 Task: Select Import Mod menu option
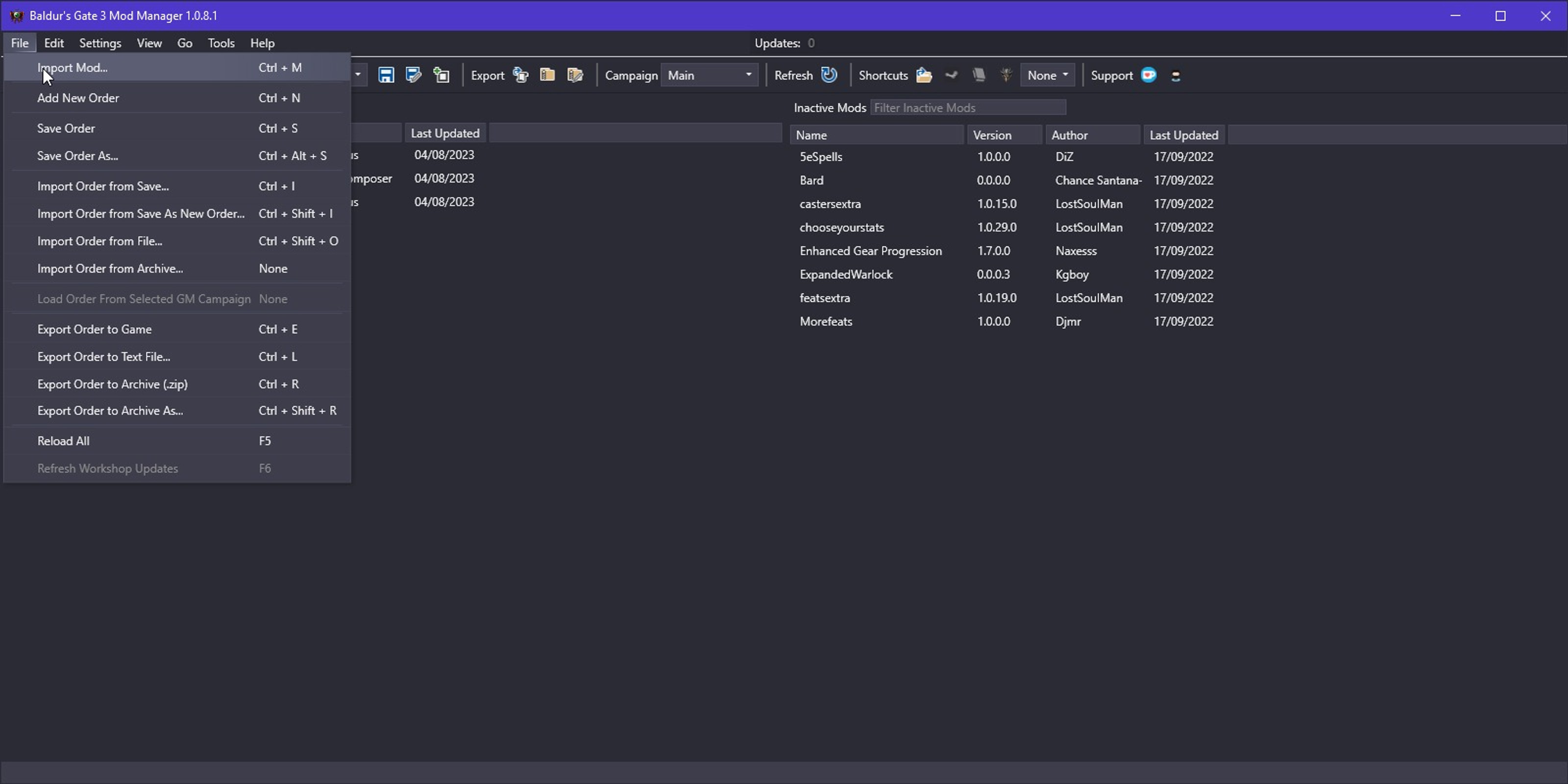coord(73,67)
